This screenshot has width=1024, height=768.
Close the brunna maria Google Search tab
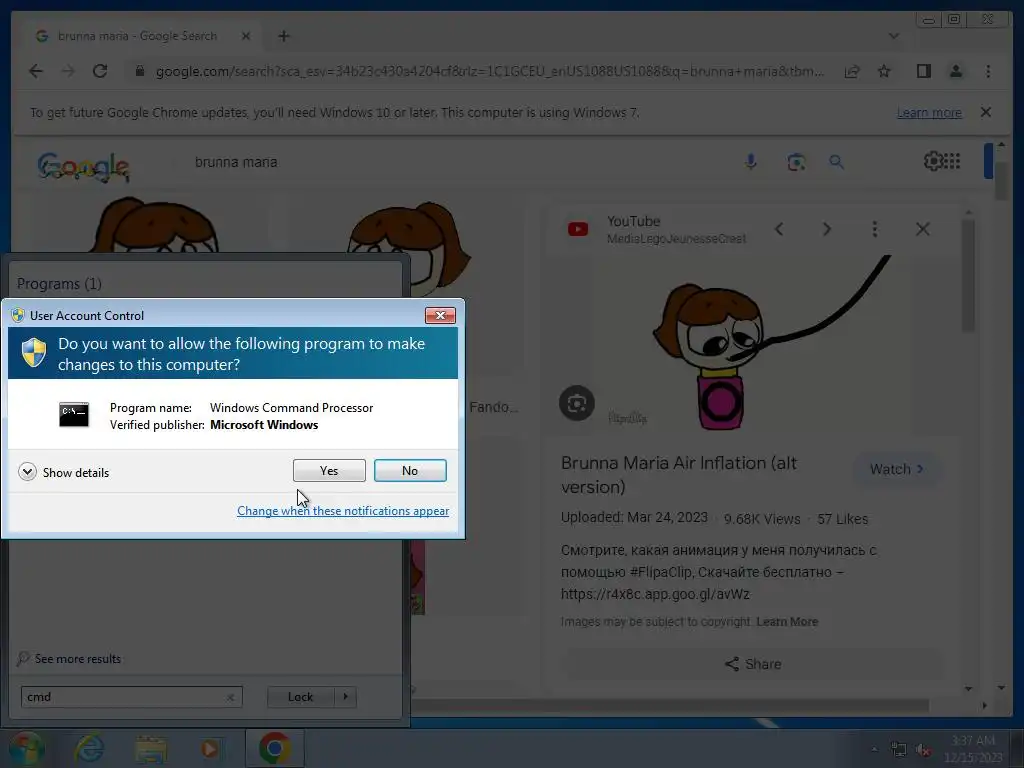pos(246,36)
